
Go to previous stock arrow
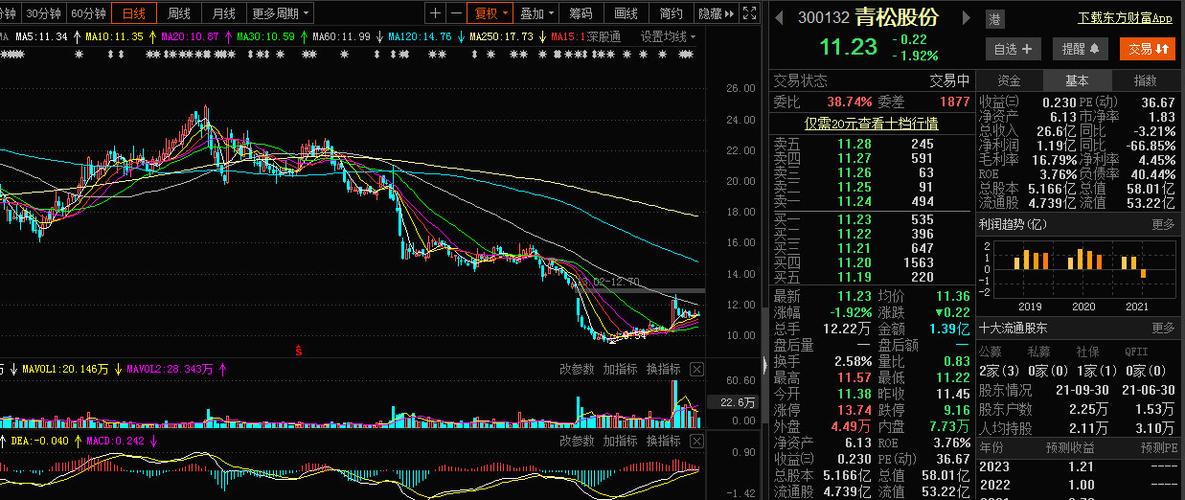778,17
